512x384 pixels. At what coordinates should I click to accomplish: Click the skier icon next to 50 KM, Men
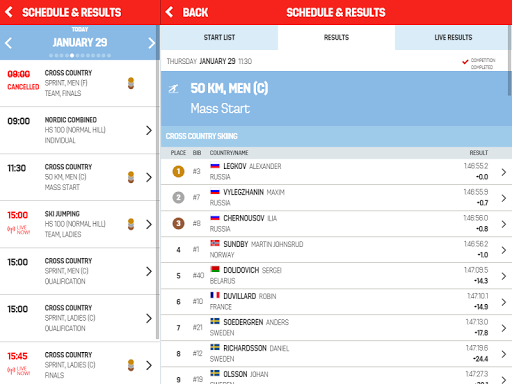(173, 89)
